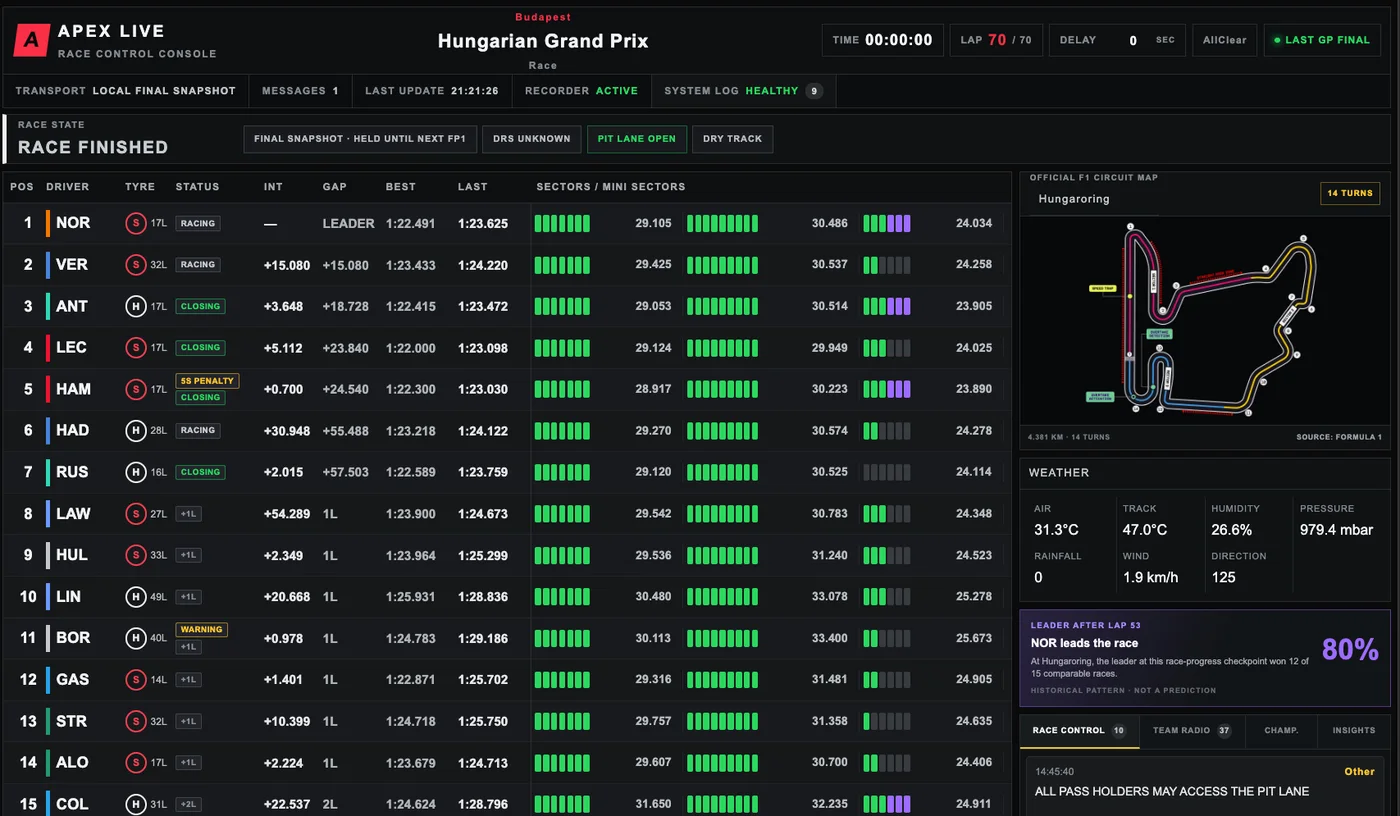Click the Recorder Active status
This screenshot has height=816, width=1400.
[581, 91]
